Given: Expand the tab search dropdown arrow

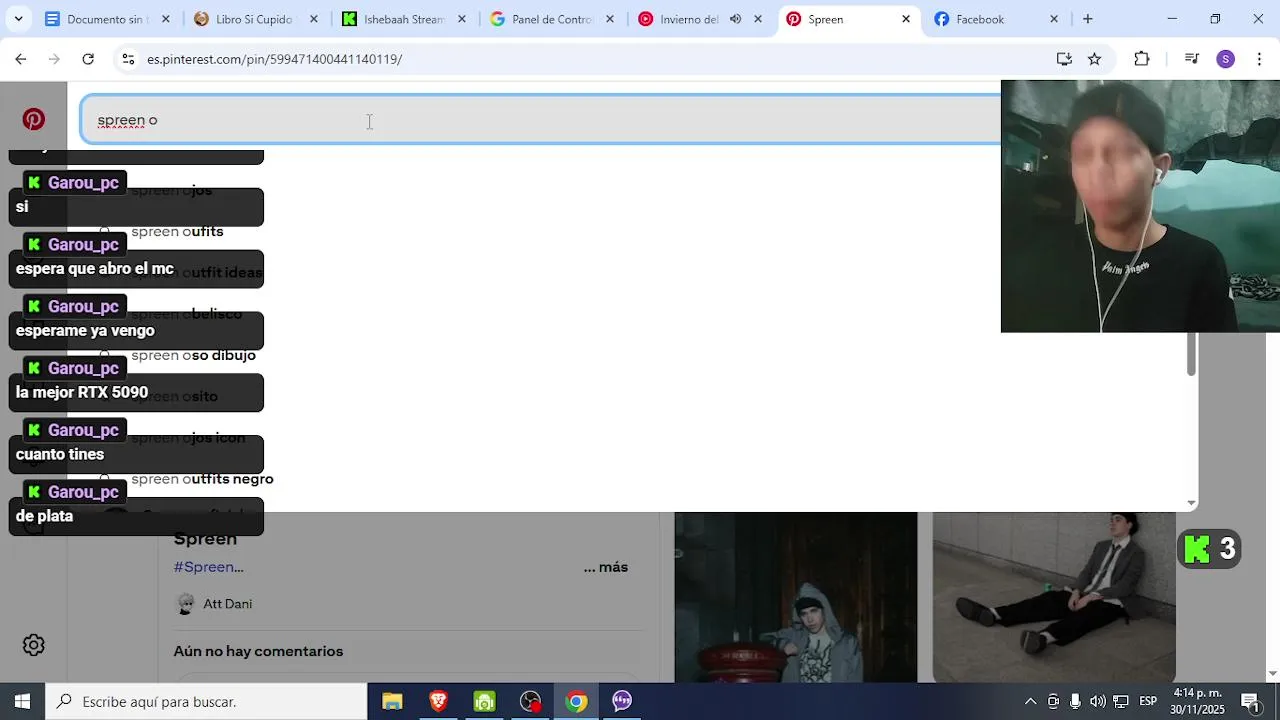Looking at the screenshot, I should click(x=18, y=19).
